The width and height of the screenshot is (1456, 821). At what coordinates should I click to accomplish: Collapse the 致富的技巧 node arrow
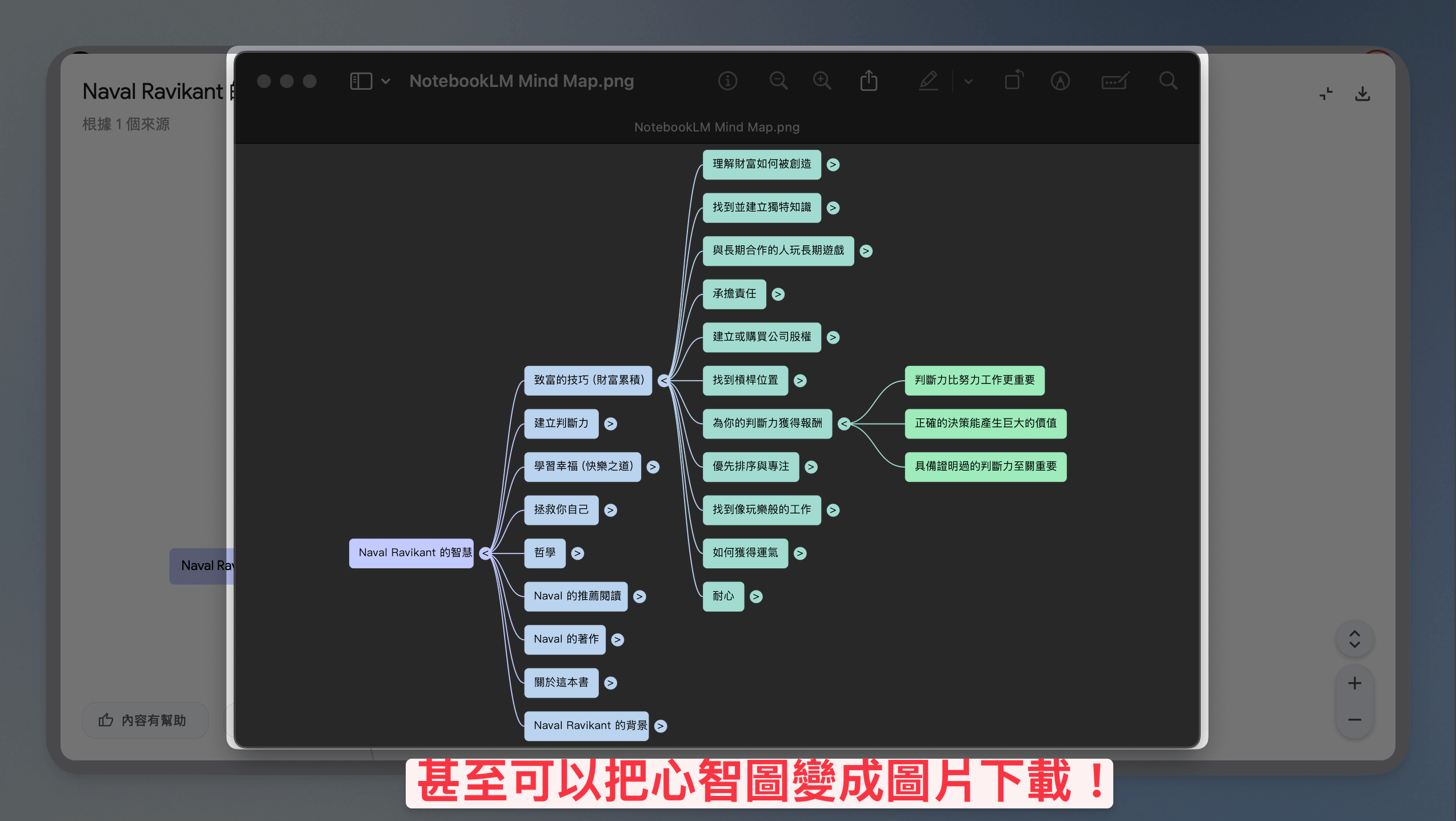tap(663, 380)
